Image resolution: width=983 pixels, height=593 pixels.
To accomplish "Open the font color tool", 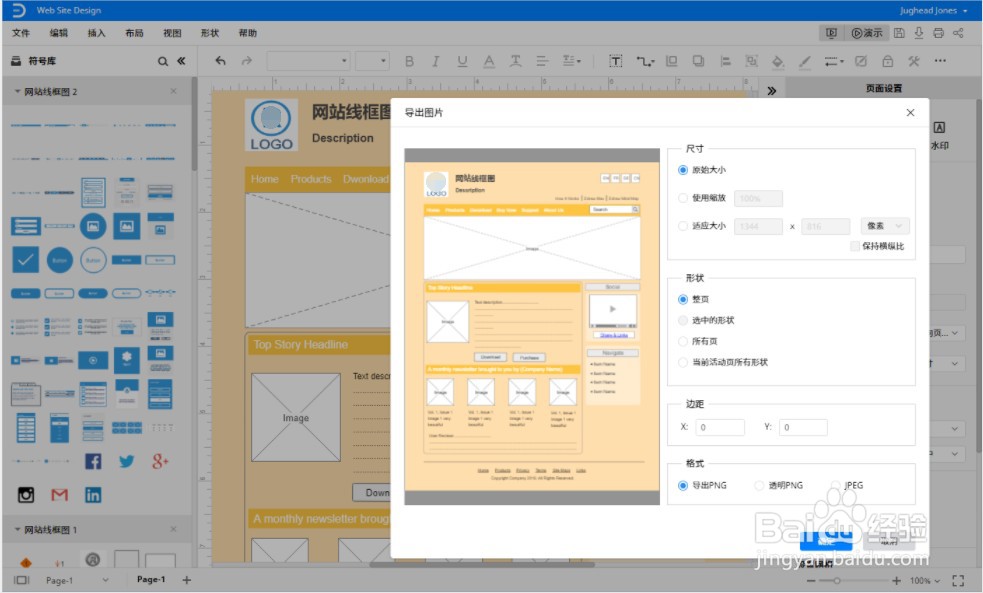I will 488,61.
